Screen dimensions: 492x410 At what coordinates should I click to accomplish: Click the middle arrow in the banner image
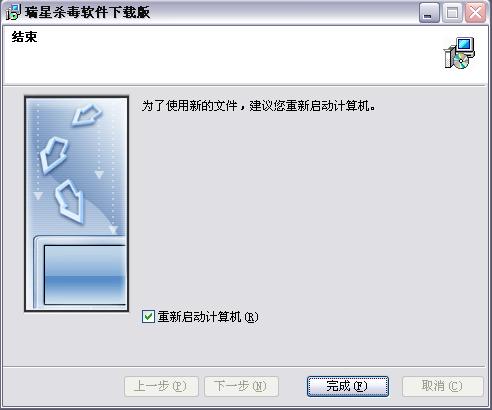pyautogui.click(x=54, y=154)
